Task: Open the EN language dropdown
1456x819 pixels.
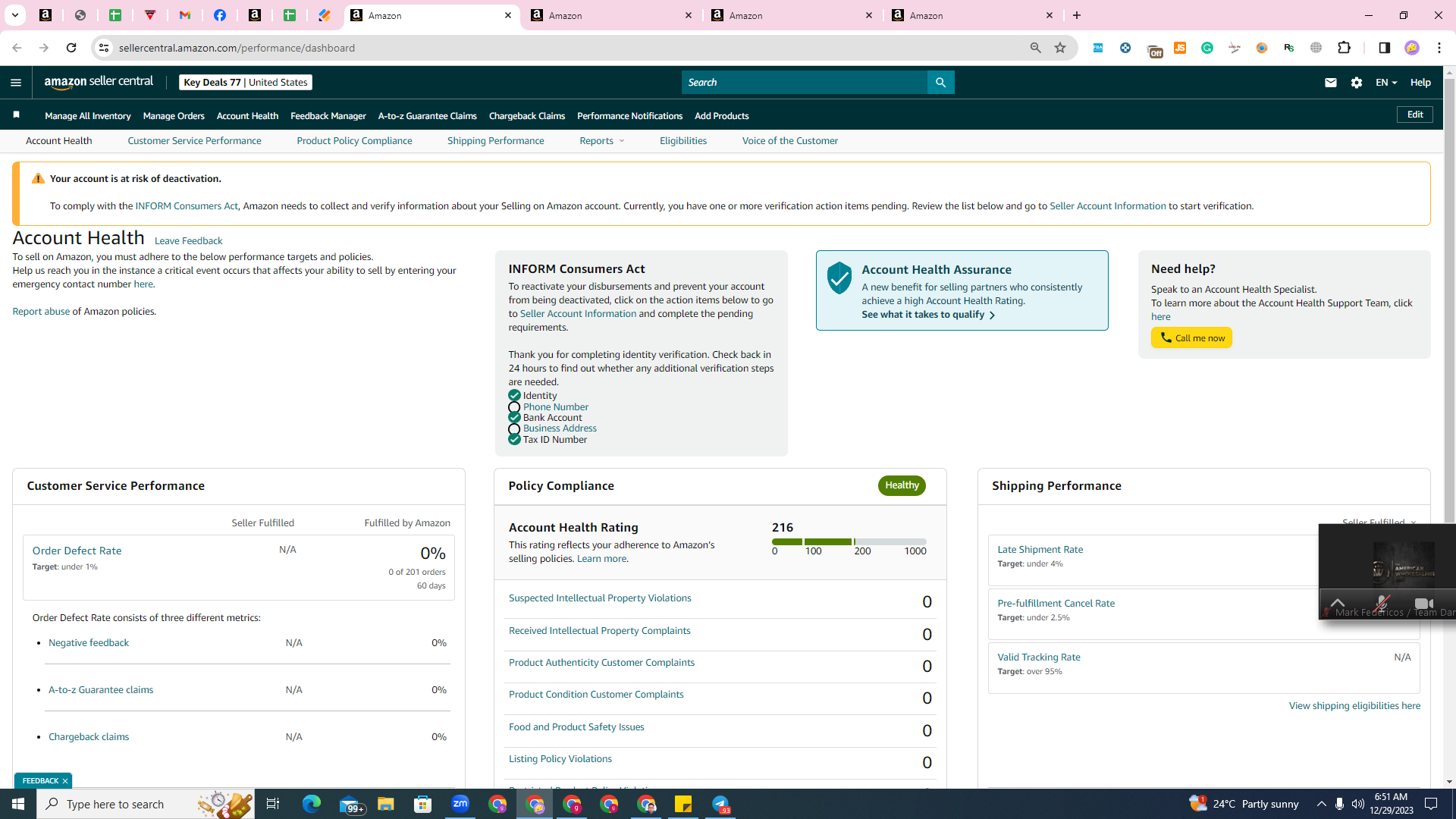Action: click(x=1386, y=83)
